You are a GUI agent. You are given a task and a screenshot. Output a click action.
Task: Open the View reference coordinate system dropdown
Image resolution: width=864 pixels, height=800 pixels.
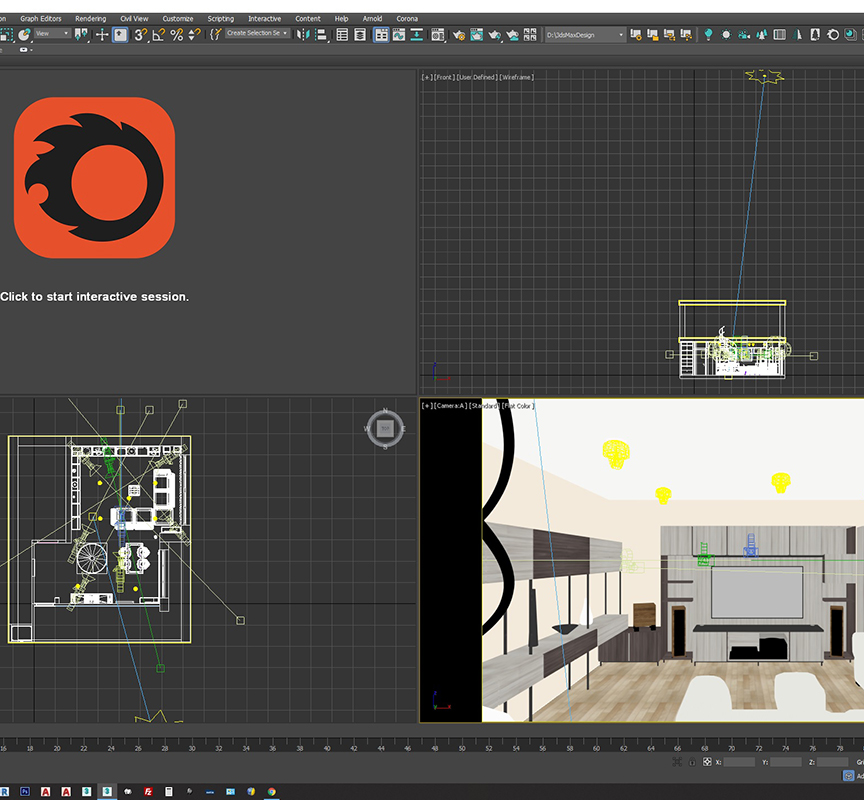click(x=52, y=34)
